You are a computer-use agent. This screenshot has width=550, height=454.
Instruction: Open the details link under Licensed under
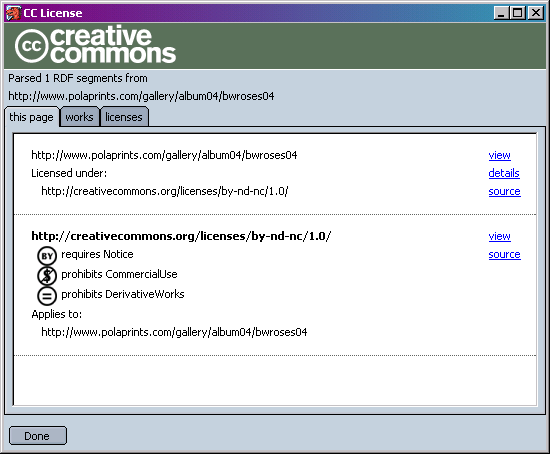(x=504, y=173)
